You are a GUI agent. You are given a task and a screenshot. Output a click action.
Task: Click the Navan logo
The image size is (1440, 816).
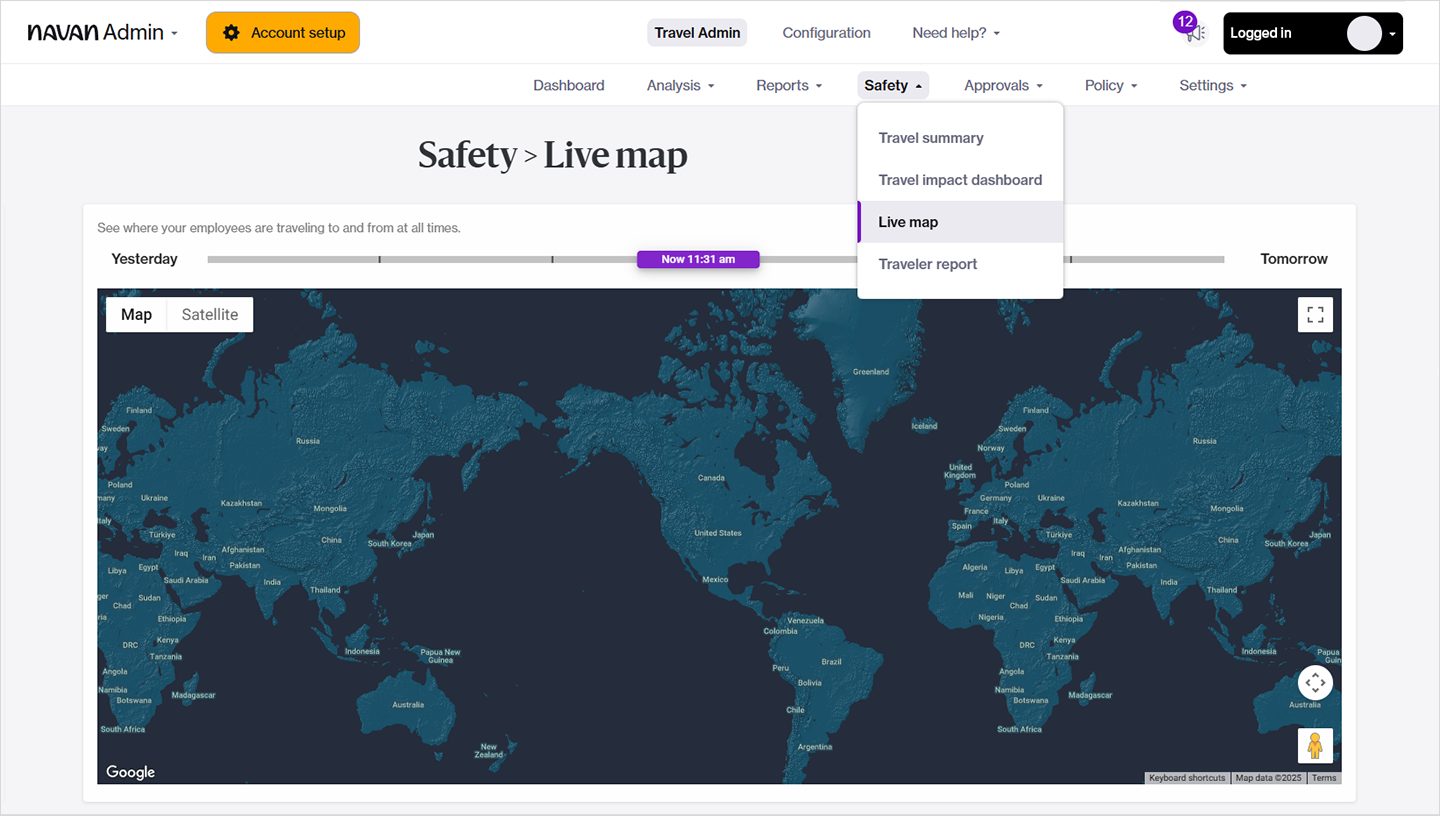point(76,33)
